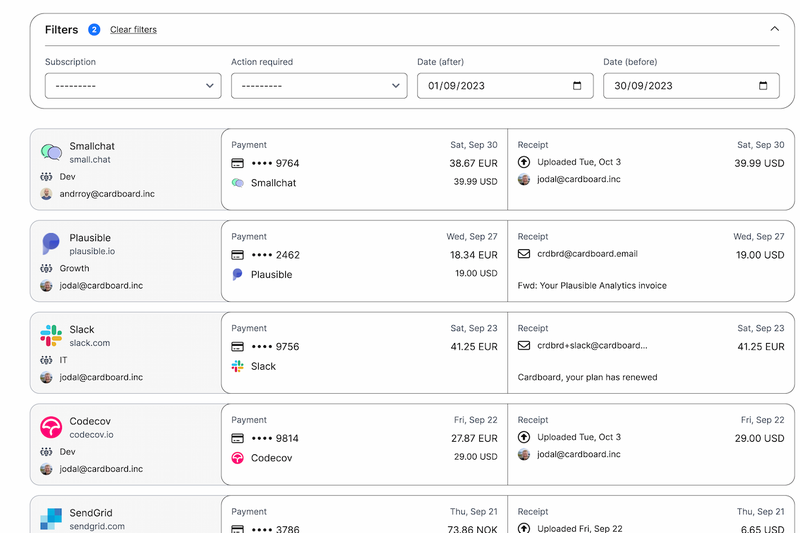
Task: Click the SendGrid logo icon
Action: tap(51, 518)
